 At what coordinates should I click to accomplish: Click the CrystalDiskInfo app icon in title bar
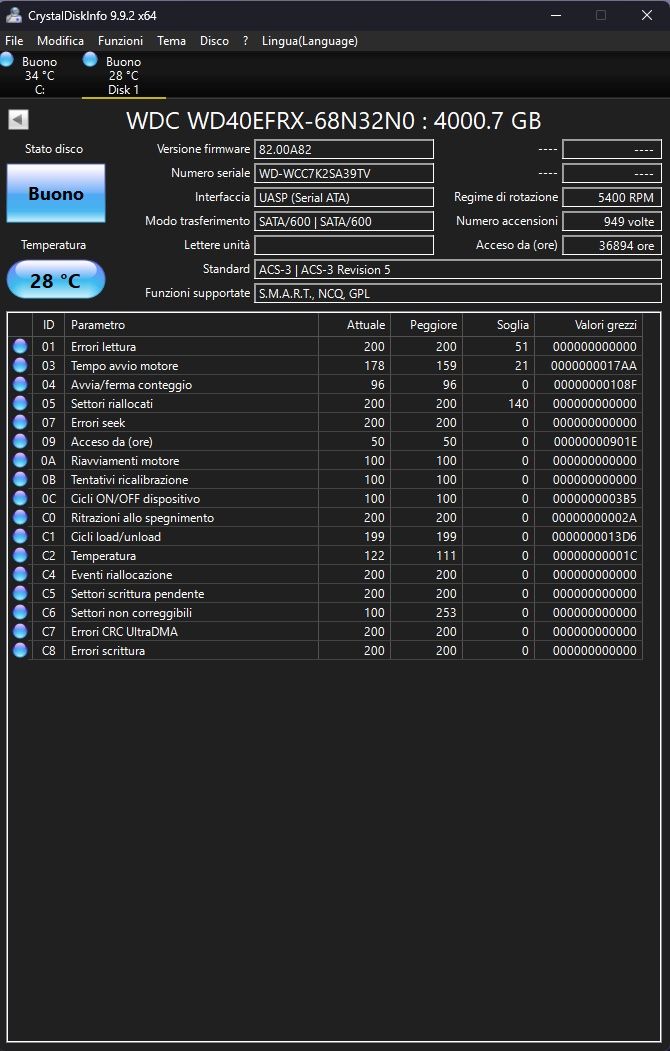point(13,15)
